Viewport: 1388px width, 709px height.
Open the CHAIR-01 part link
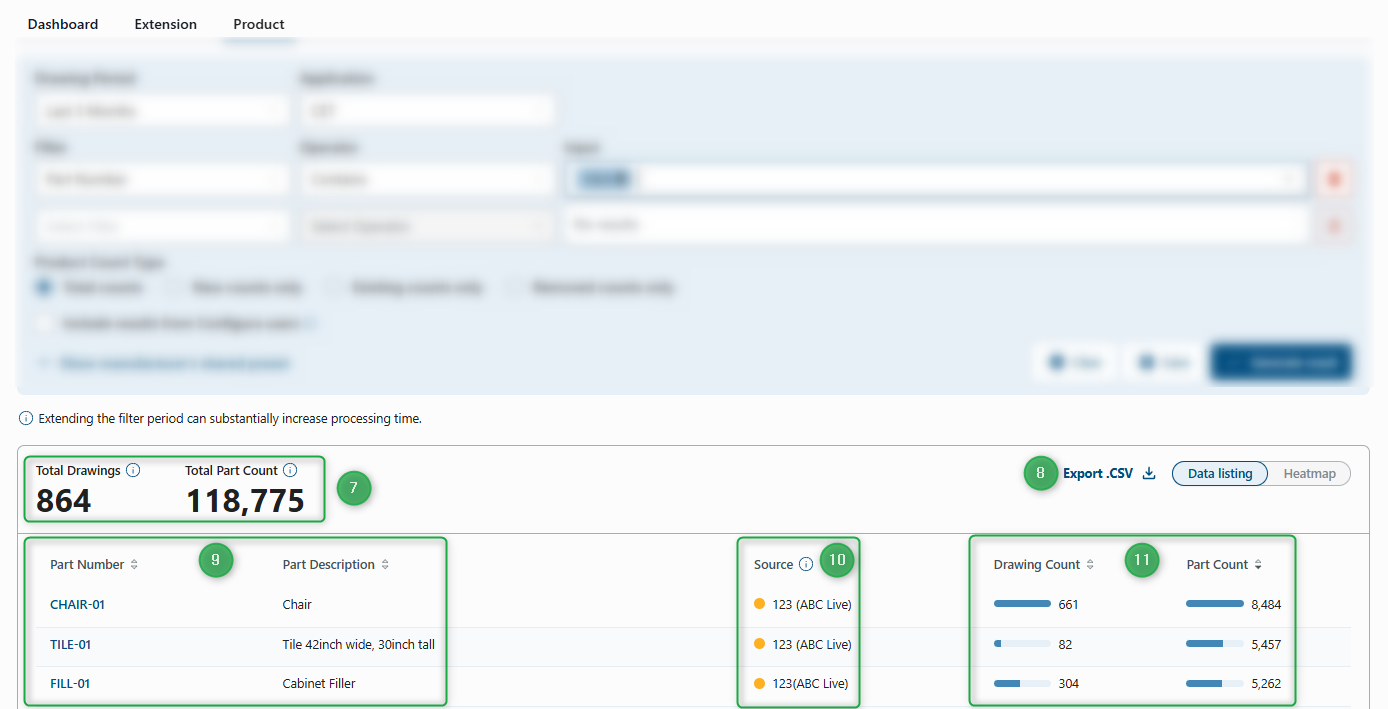(x=77, y=604)
